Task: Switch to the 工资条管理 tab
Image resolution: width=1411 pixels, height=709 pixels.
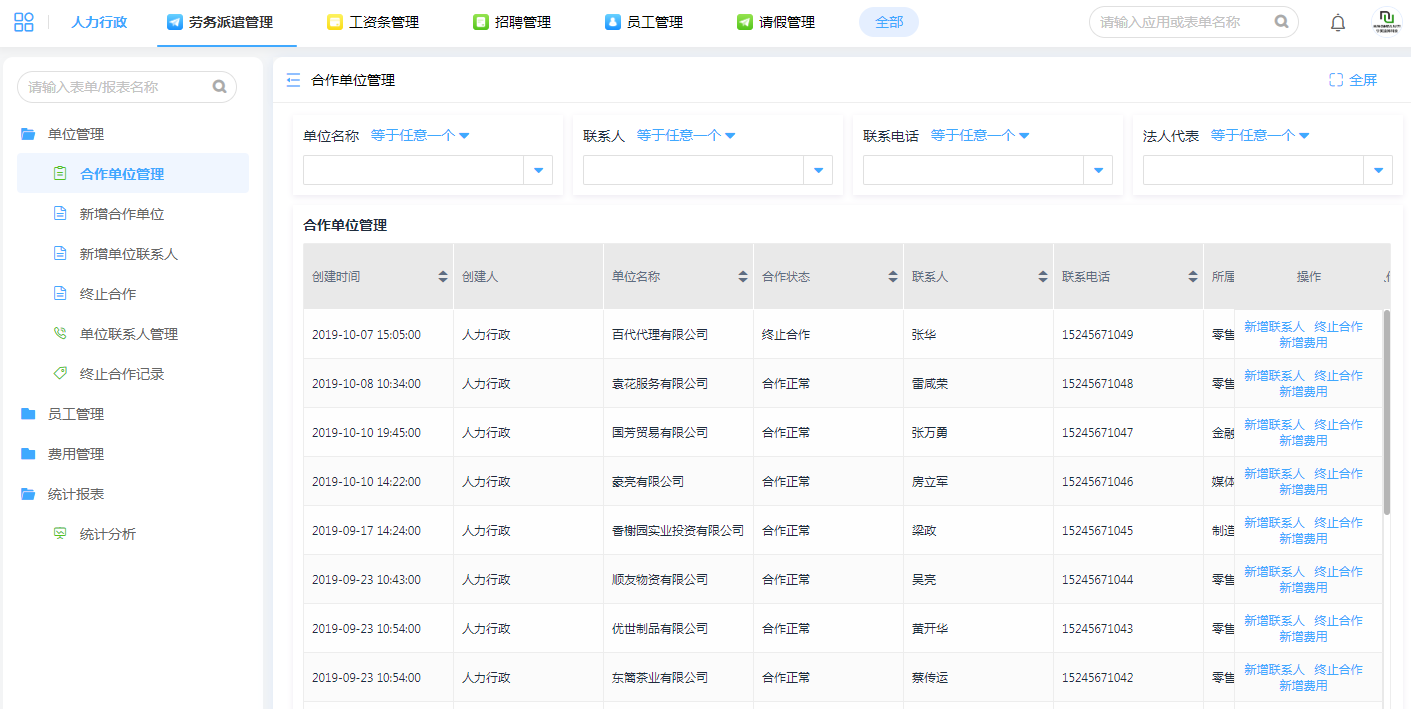Action: (372, 22)
